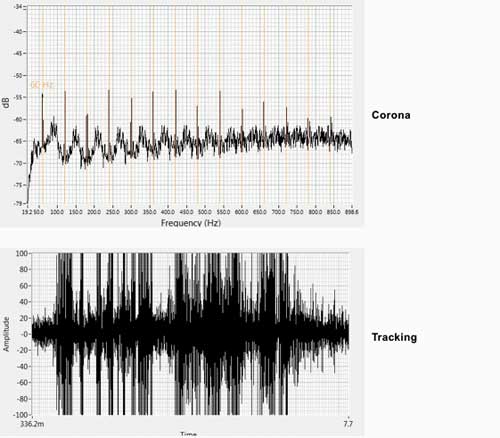Click the -80 tick on Amplitude axis
This screenshot has width=500, height=438.
[22, 399]
